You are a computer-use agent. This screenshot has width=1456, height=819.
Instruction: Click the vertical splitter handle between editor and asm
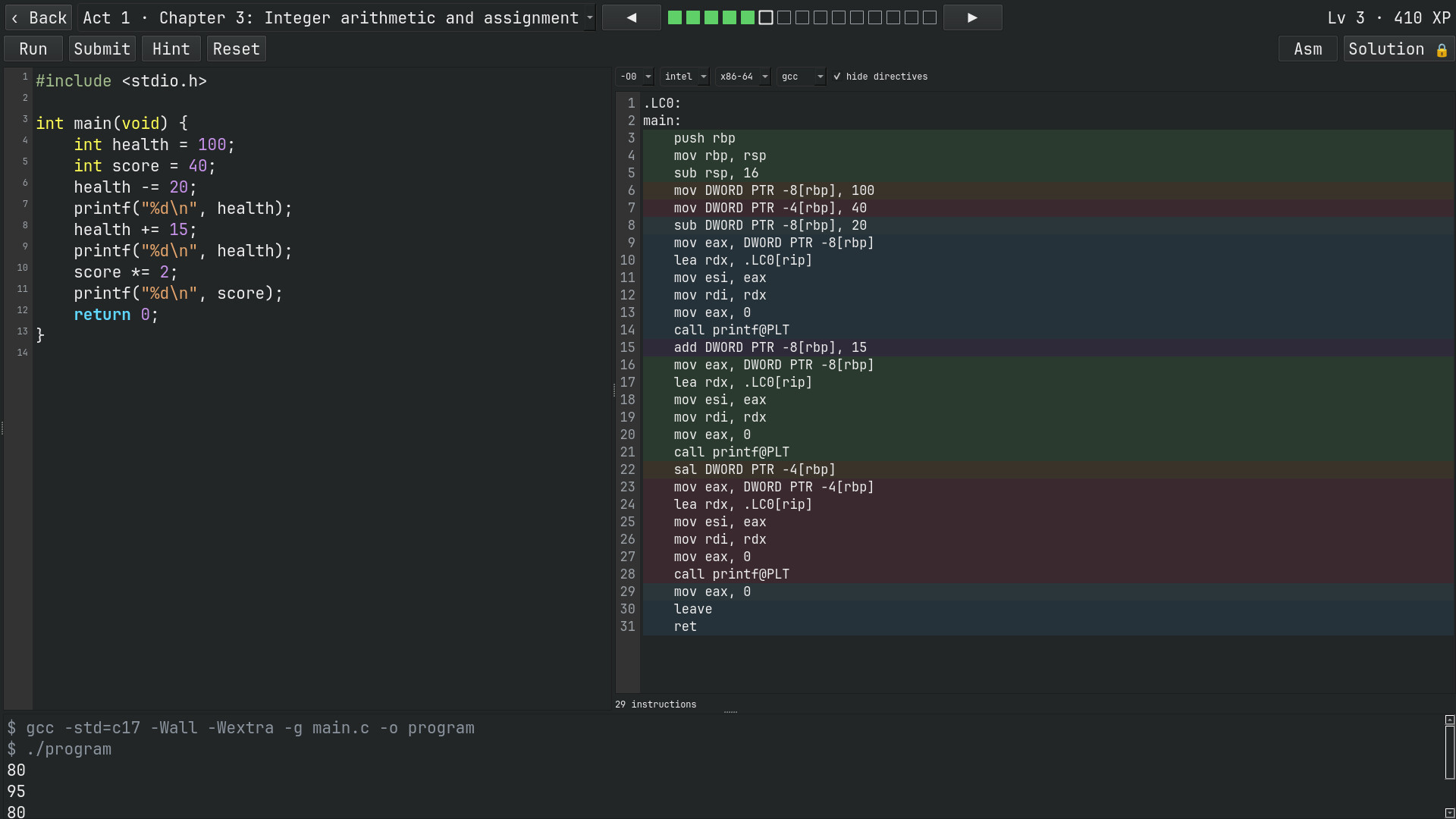[613, 391]
